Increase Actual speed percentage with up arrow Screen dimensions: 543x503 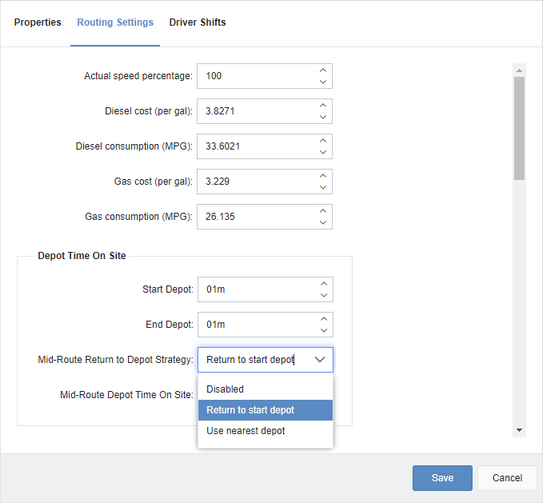pos(323,70)
